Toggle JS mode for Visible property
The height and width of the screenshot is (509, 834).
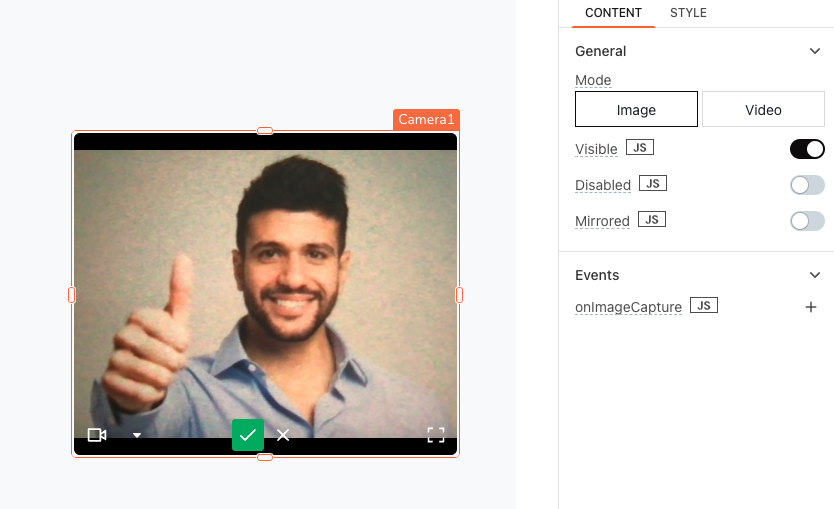coord(639,148)
